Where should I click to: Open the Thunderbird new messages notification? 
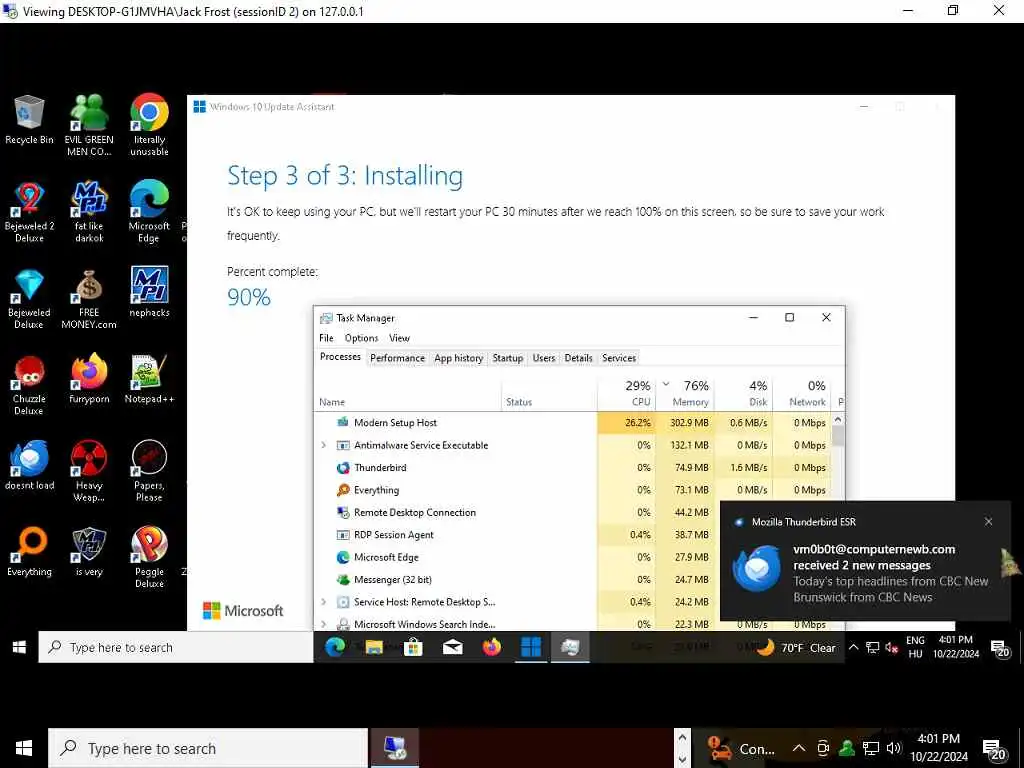coord(865,562)
